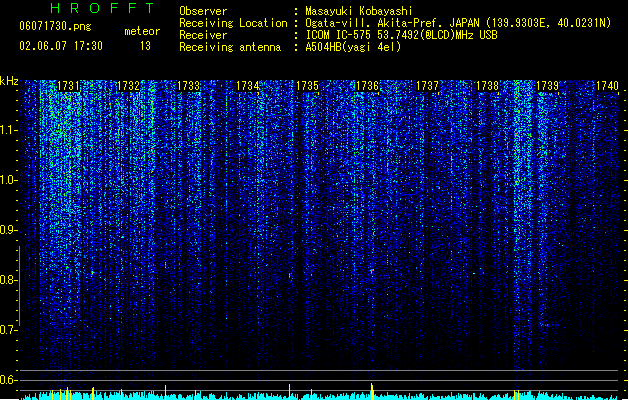Viewport: 629px width, 400px height.
Task: Click the 1736 time marker
Action: 367,86
